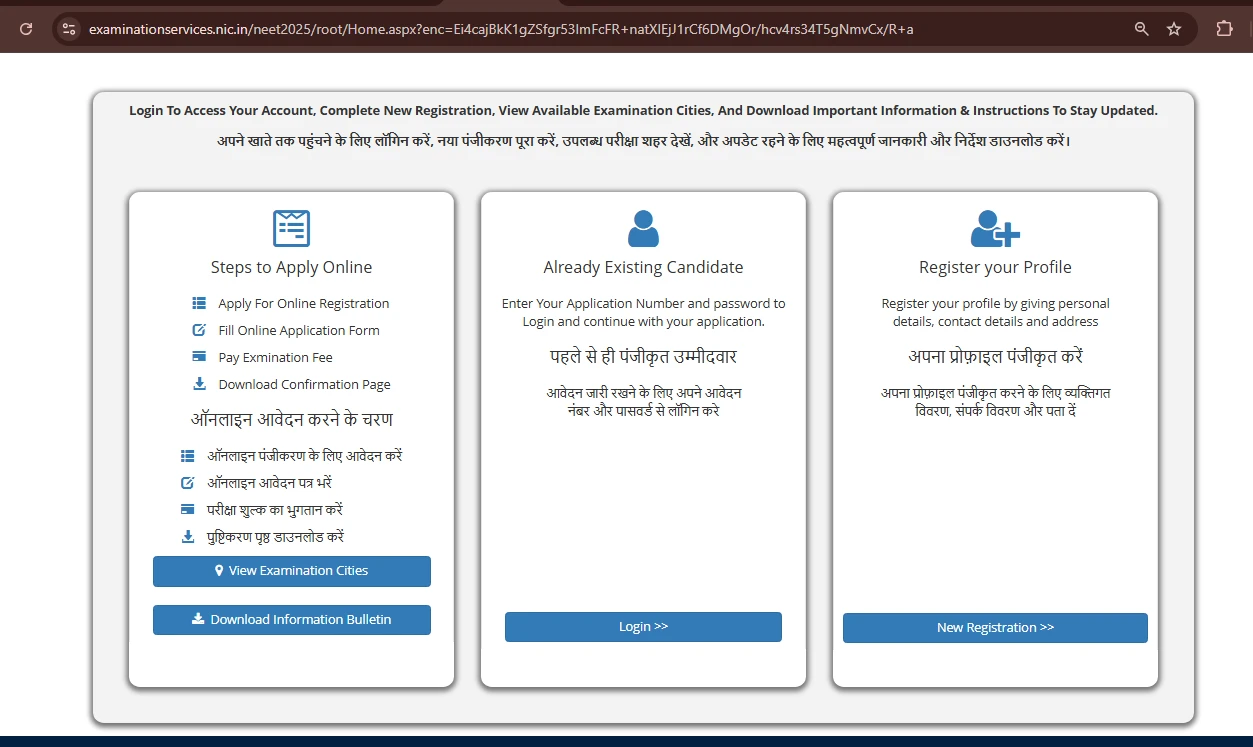Click the edit icon beside the Hindi fill-form step

[x=187, y=481]
